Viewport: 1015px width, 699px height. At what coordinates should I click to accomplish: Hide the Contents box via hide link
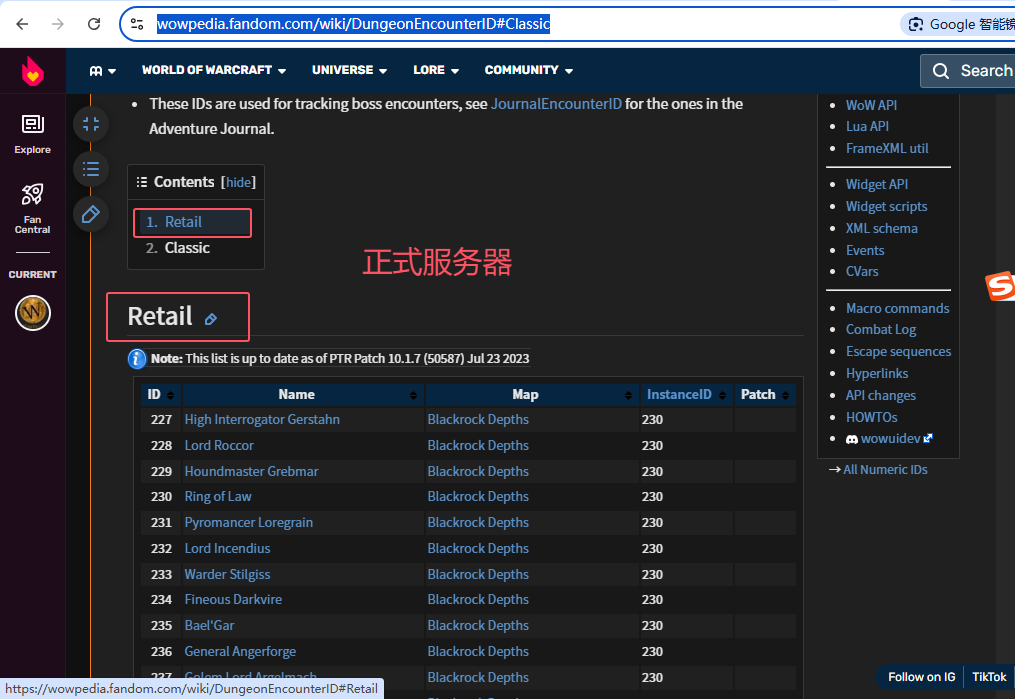238,183
